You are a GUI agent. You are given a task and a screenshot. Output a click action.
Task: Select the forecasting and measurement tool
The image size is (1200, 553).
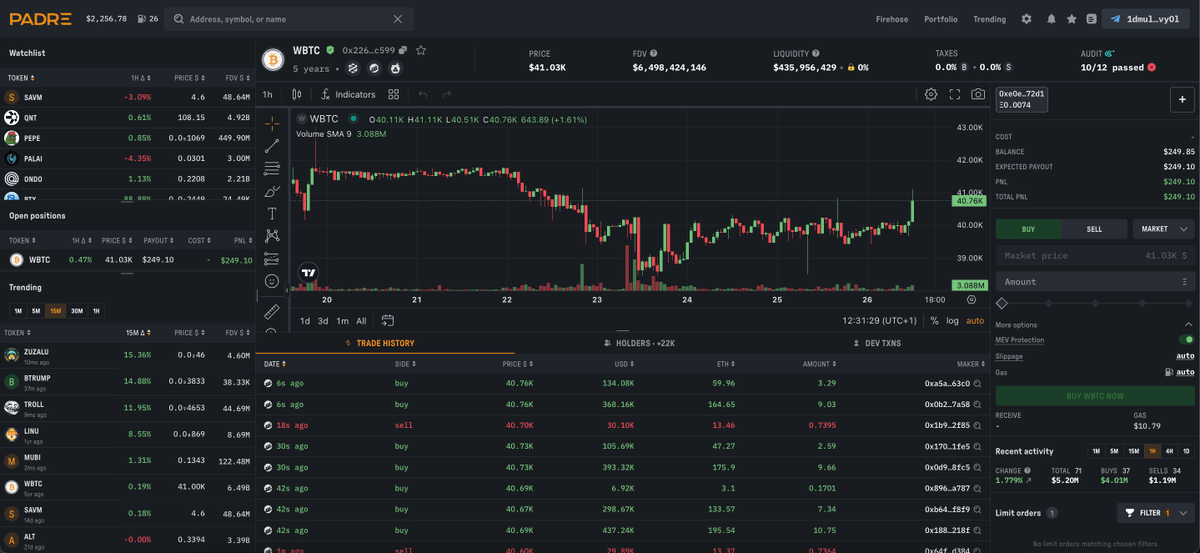click(272, 259)
